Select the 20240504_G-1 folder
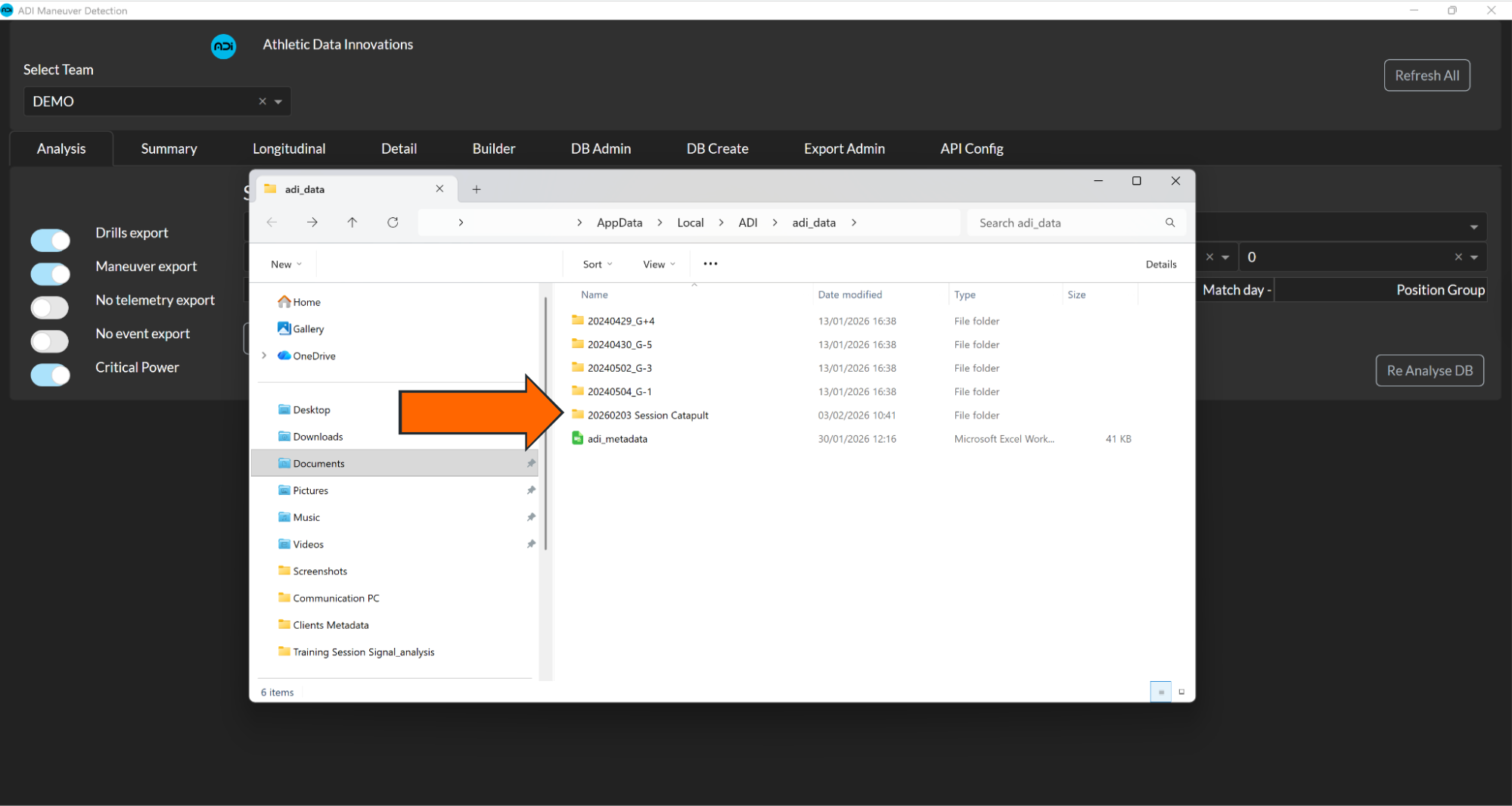 tap(612, 391)
